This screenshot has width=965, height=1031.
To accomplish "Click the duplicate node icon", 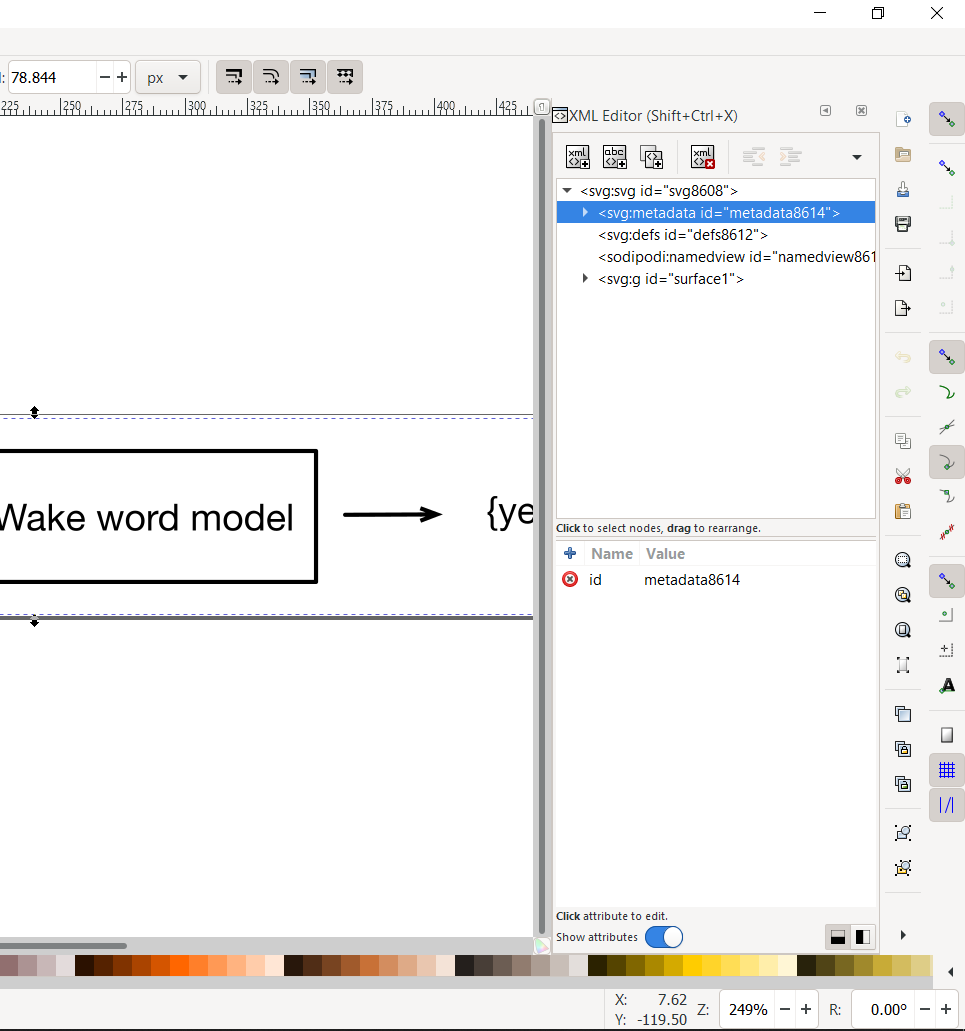I will (651, 157).
